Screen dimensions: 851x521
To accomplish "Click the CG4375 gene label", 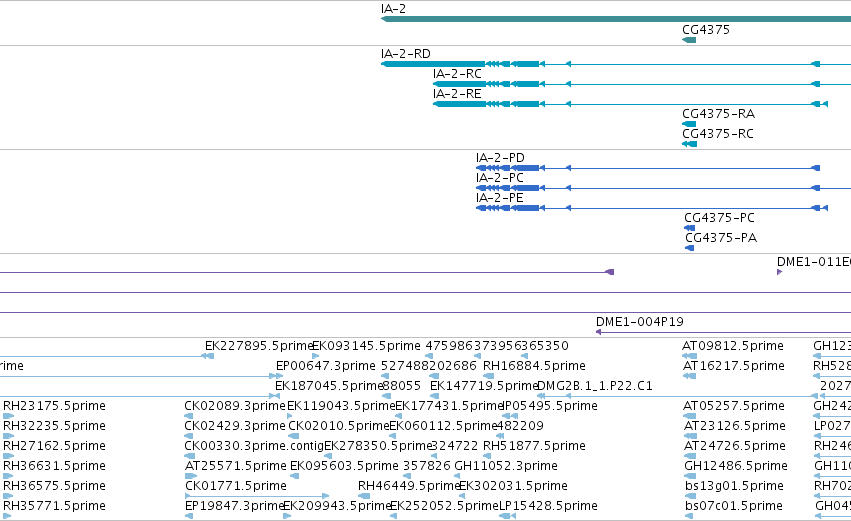I will pyautogui.click(x=706, y=30).
